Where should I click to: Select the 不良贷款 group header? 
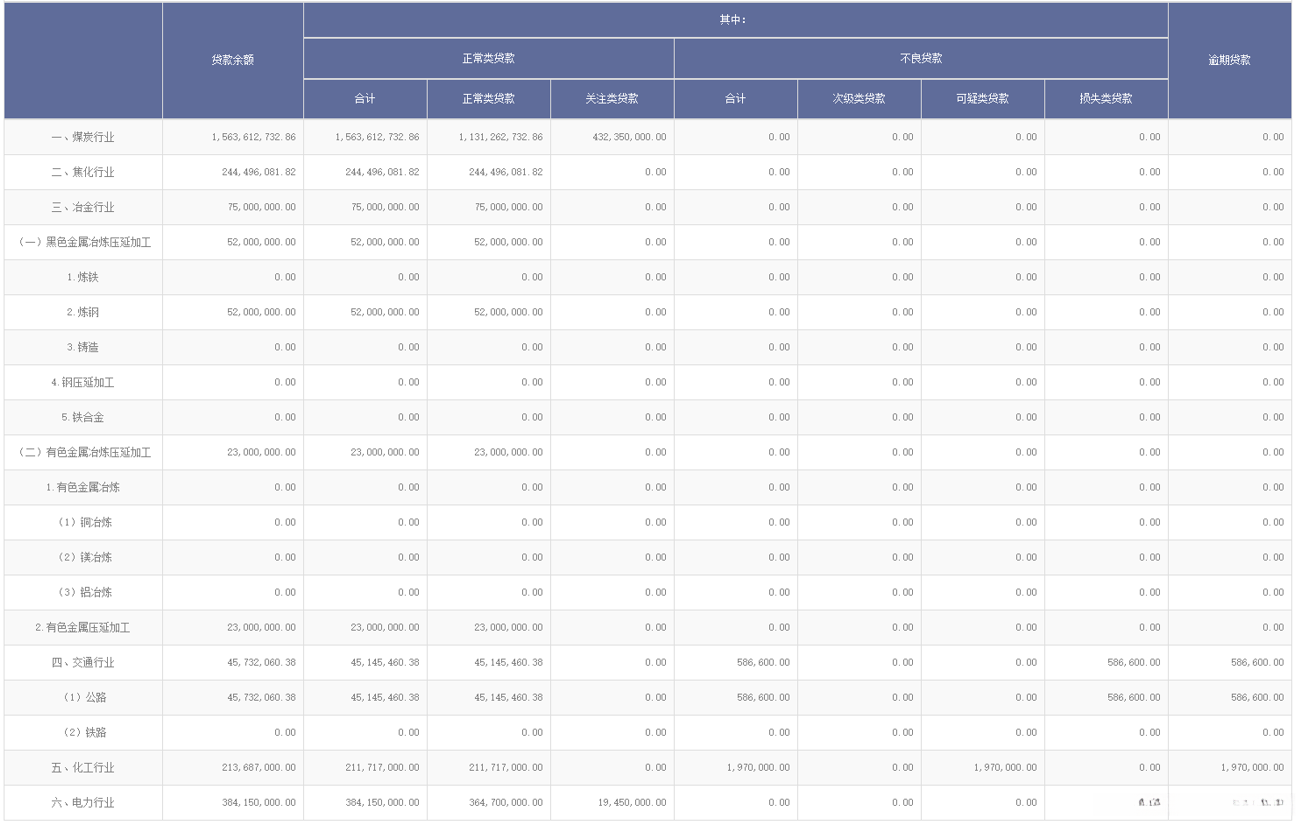tap(921, 58)
